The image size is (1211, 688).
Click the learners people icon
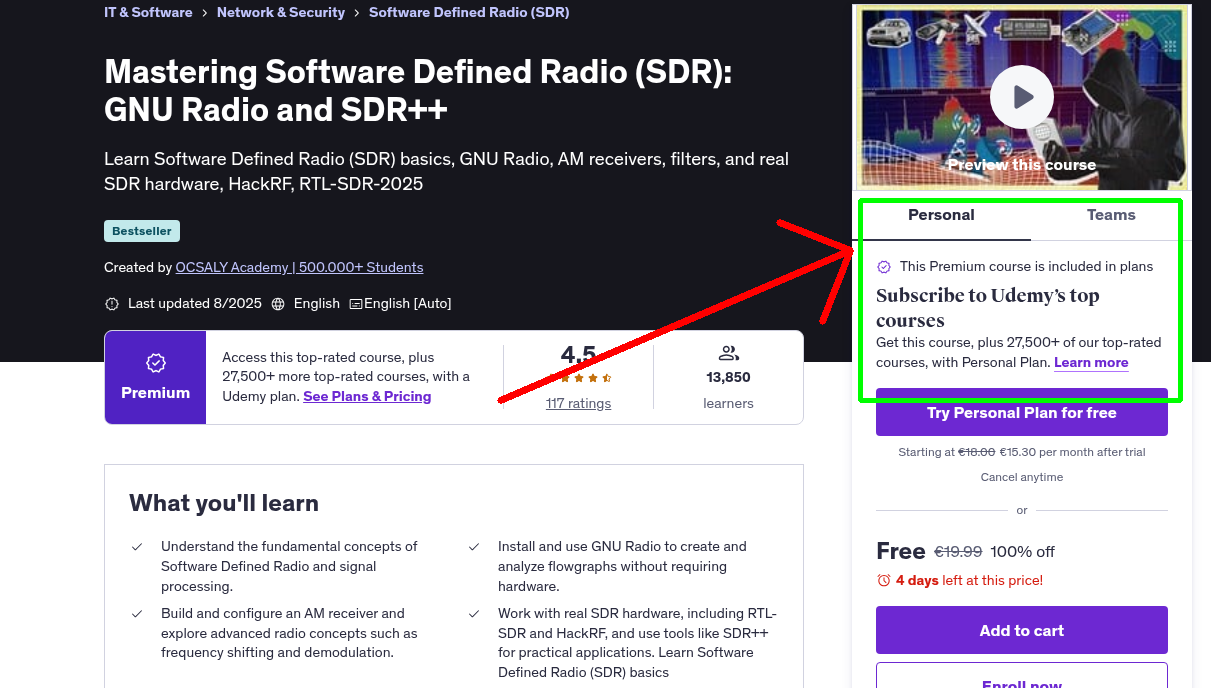[x=728, y=353]
